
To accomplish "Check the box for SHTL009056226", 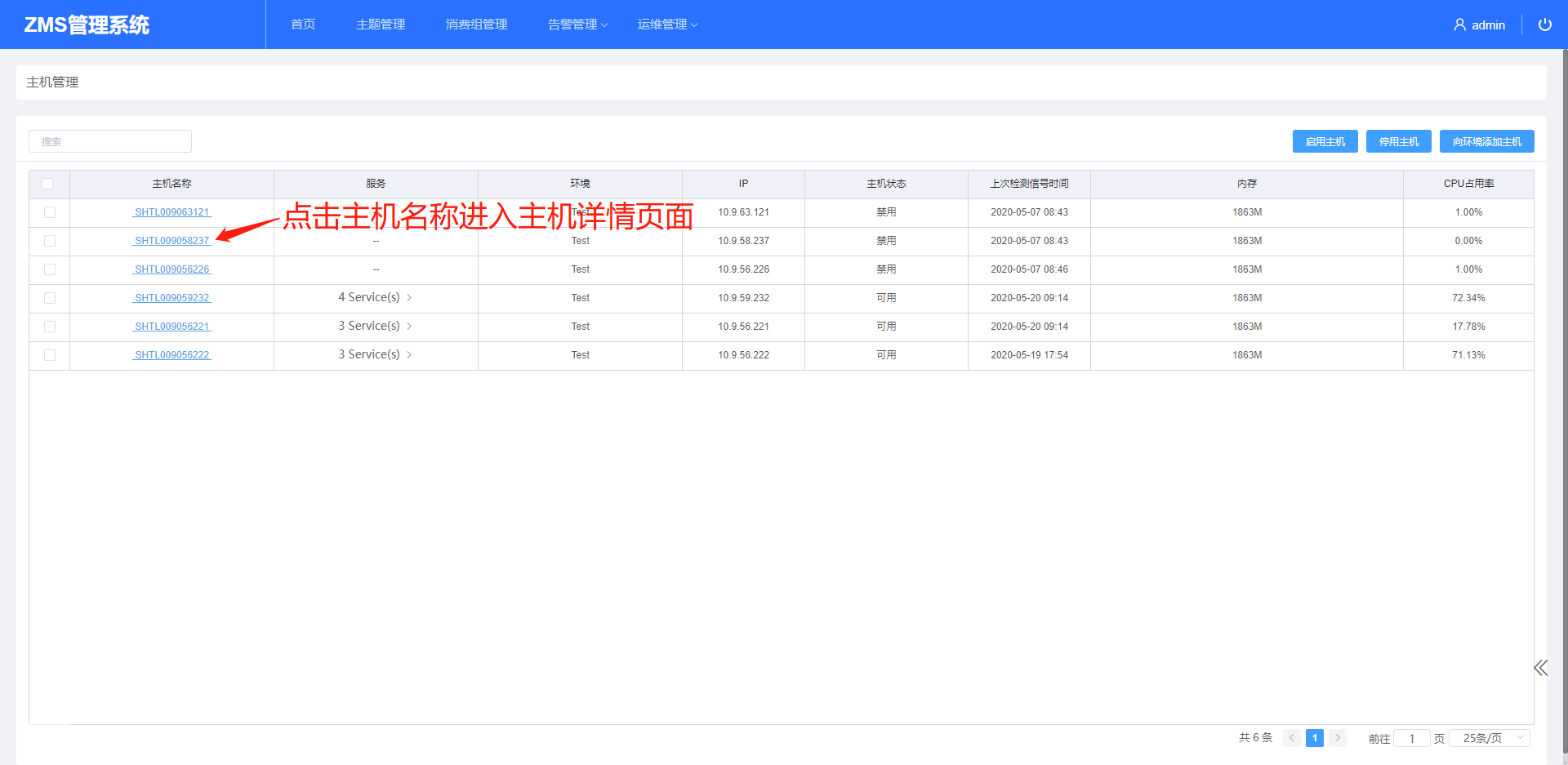I will 50,269.
